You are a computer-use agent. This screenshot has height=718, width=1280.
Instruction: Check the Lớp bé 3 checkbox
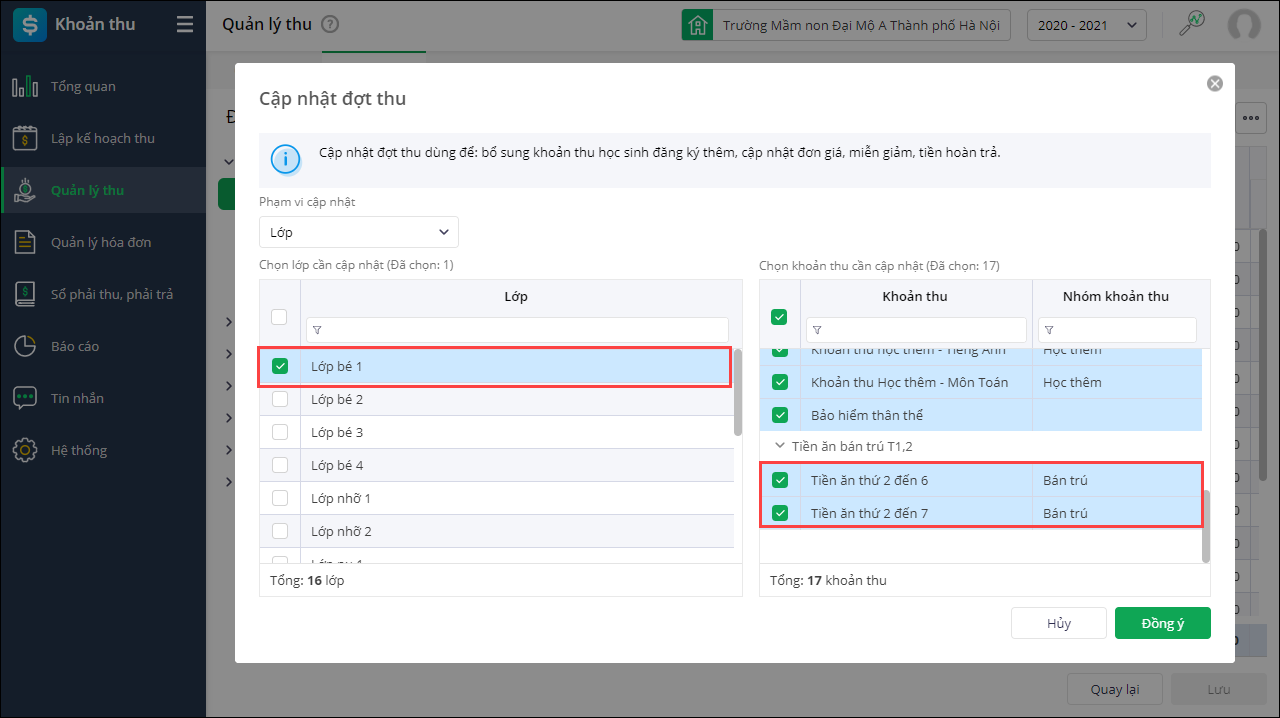280,432
